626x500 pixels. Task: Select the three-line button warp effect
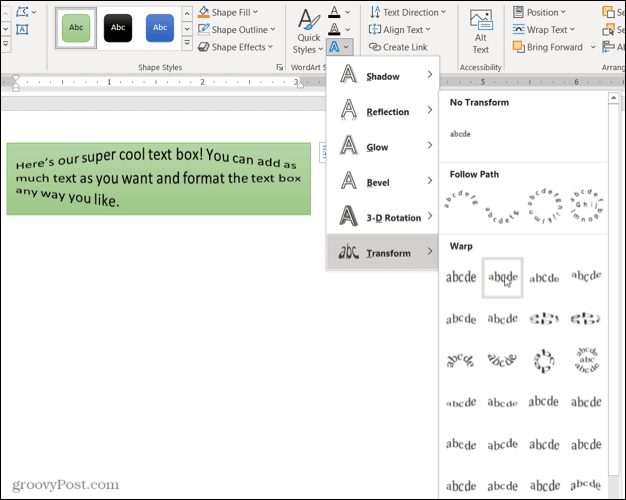point(586,360)
